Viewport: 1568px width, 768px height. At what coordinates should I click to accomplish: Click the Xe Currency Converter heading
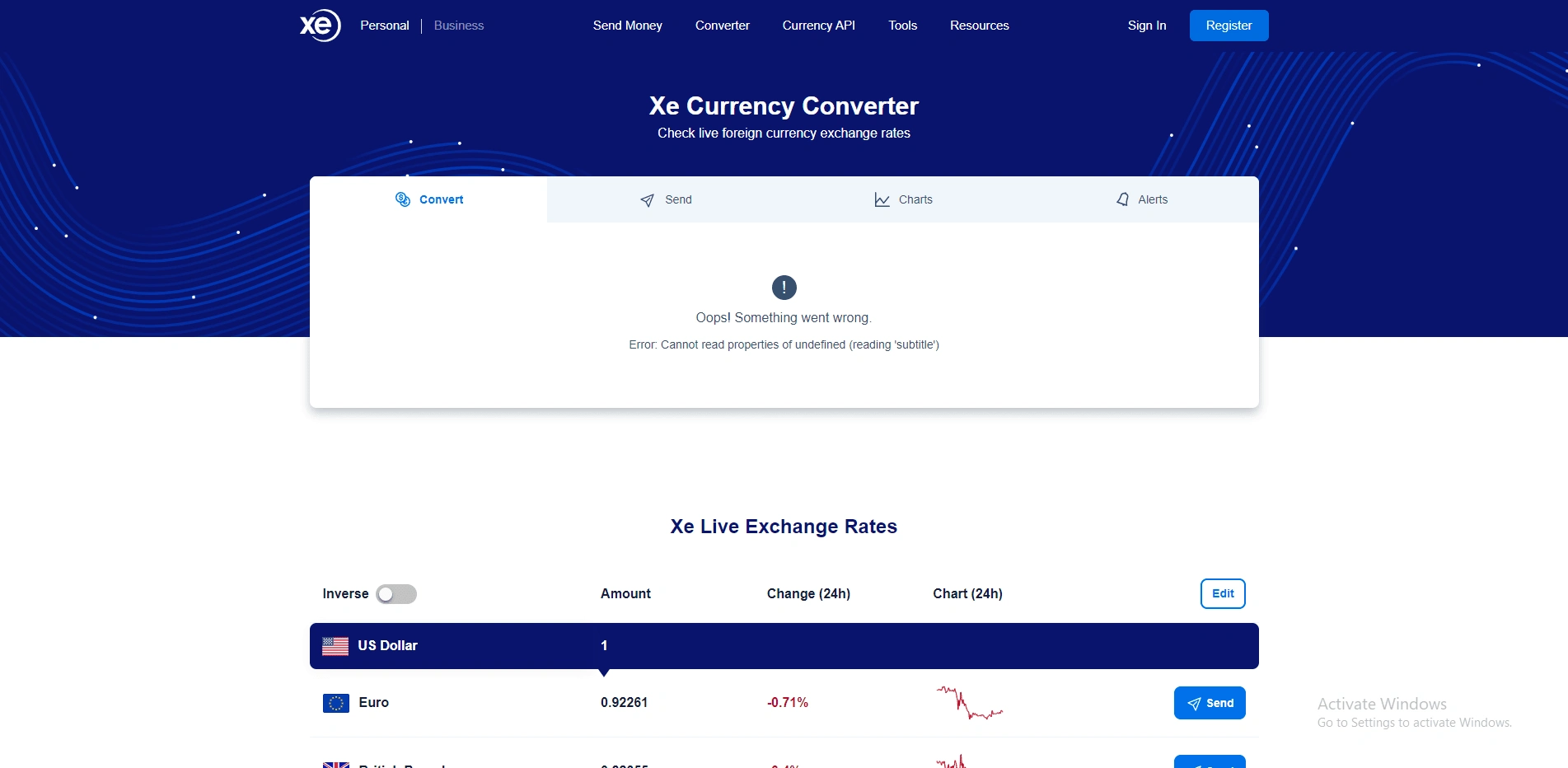click(x=784, y=106)
